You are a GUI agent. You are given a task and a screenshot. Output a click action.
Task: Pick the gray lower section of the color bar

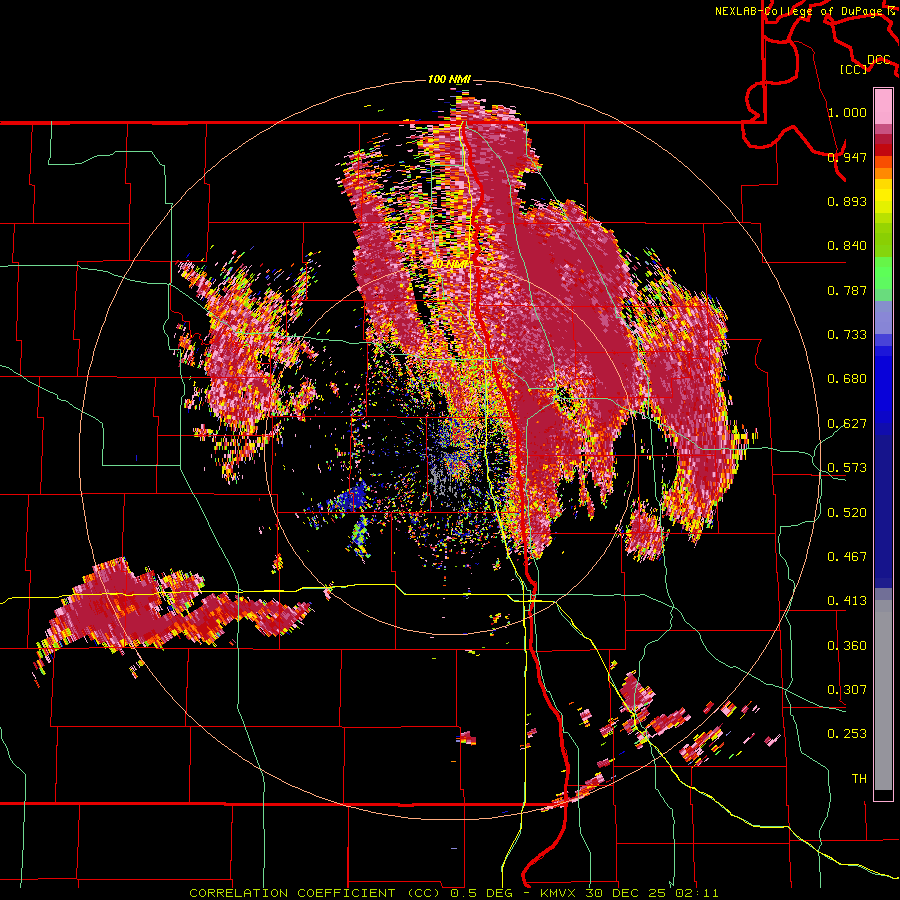point(883,695)
